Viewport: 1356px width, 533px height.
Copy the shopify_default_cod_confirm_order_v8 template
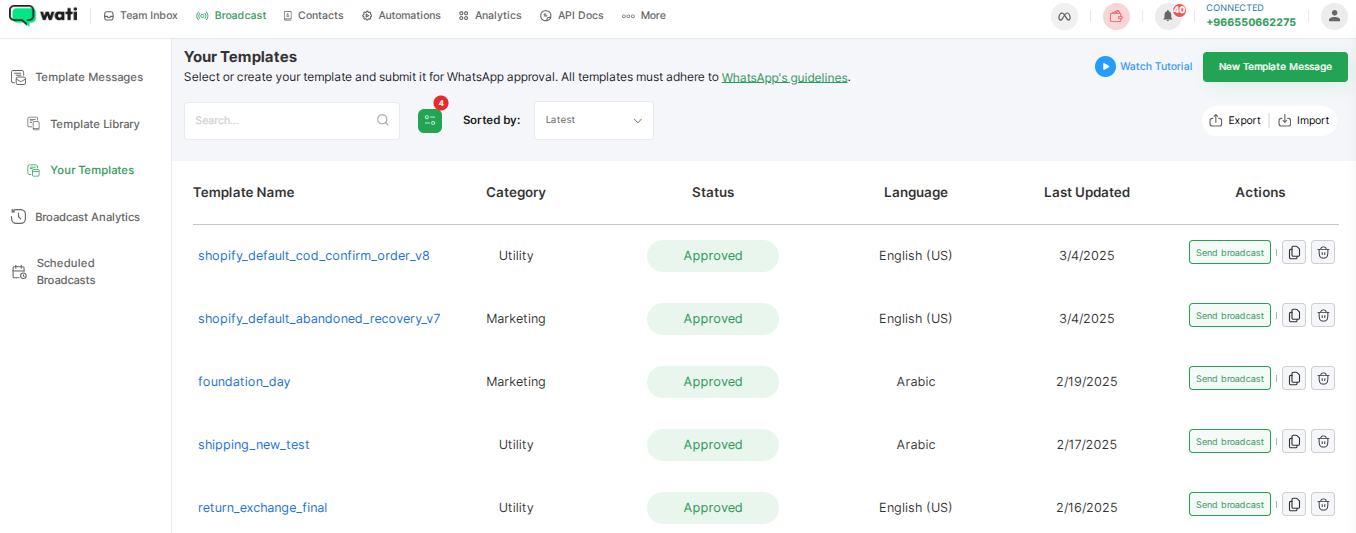pos(1294,253)
